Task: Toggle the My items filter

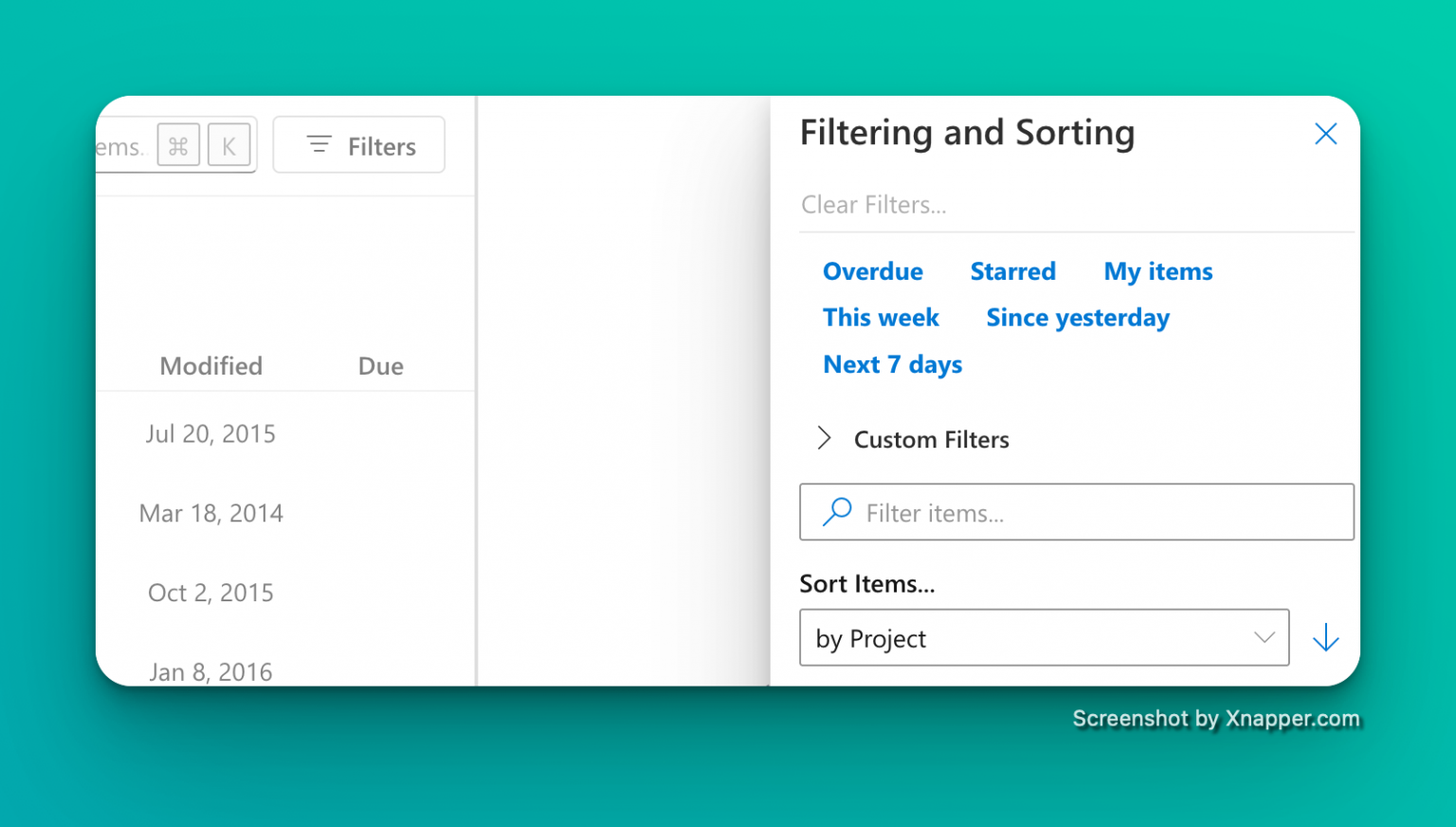Action: [1157, 271]
